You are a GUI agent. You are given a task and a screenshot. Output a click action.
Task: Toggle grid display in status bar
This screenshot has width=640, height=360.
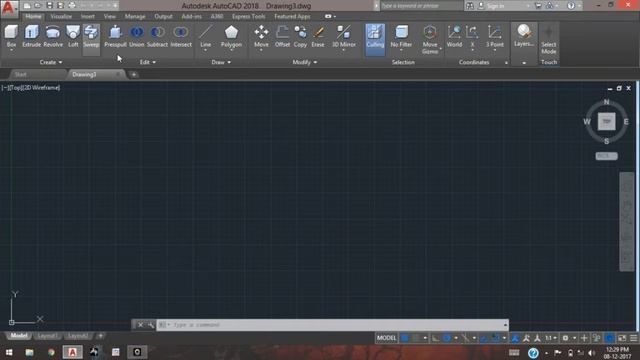(x=404, y=338)
